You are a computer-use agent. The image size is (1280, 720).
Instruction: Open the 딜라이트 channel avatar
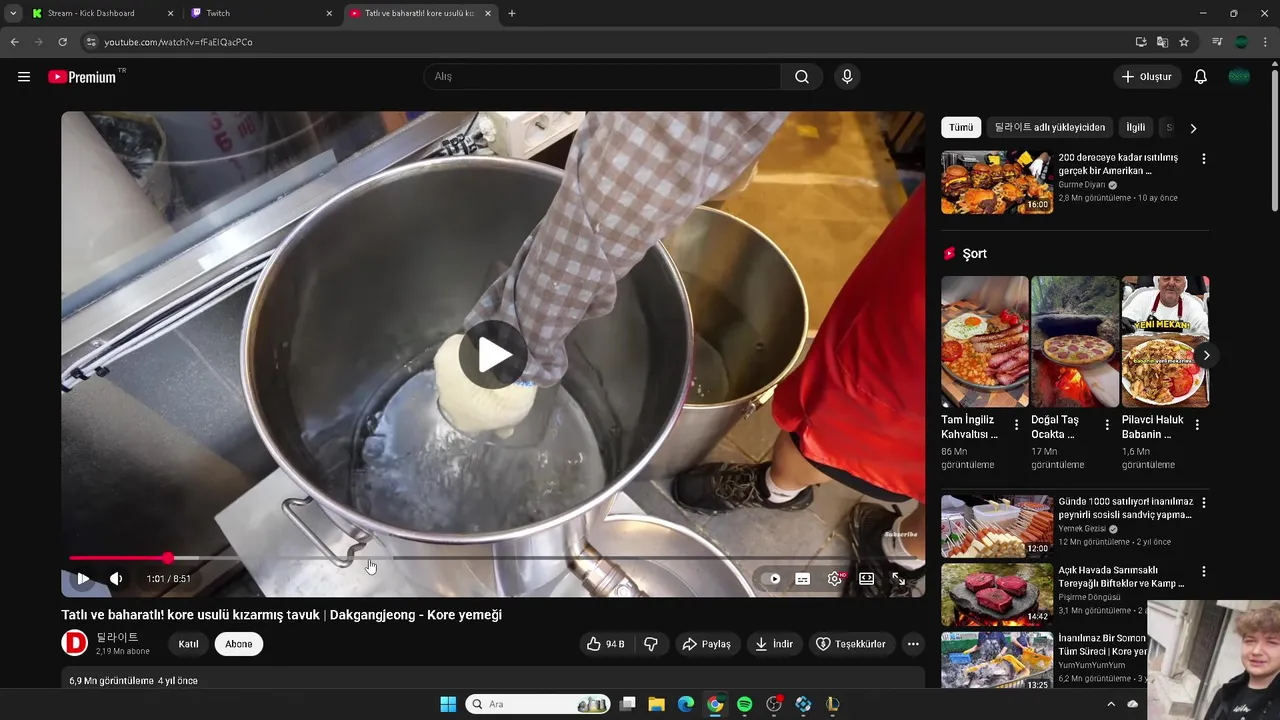point(75,643)
